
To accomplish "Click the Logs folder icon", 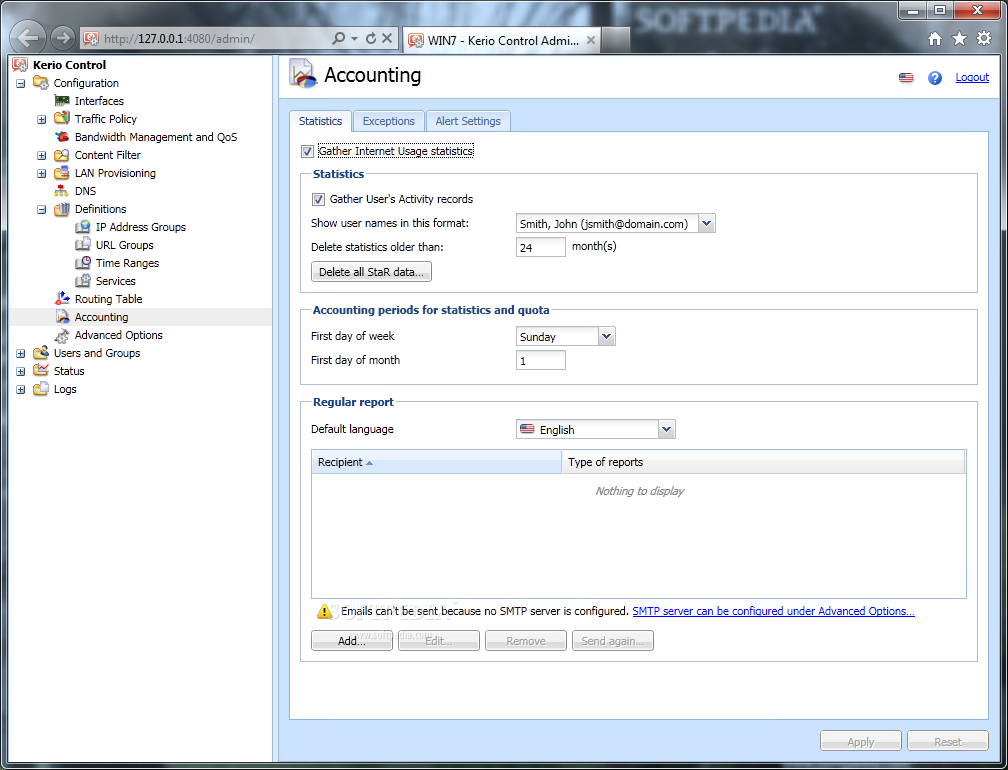I will click(x=40, y=389).
